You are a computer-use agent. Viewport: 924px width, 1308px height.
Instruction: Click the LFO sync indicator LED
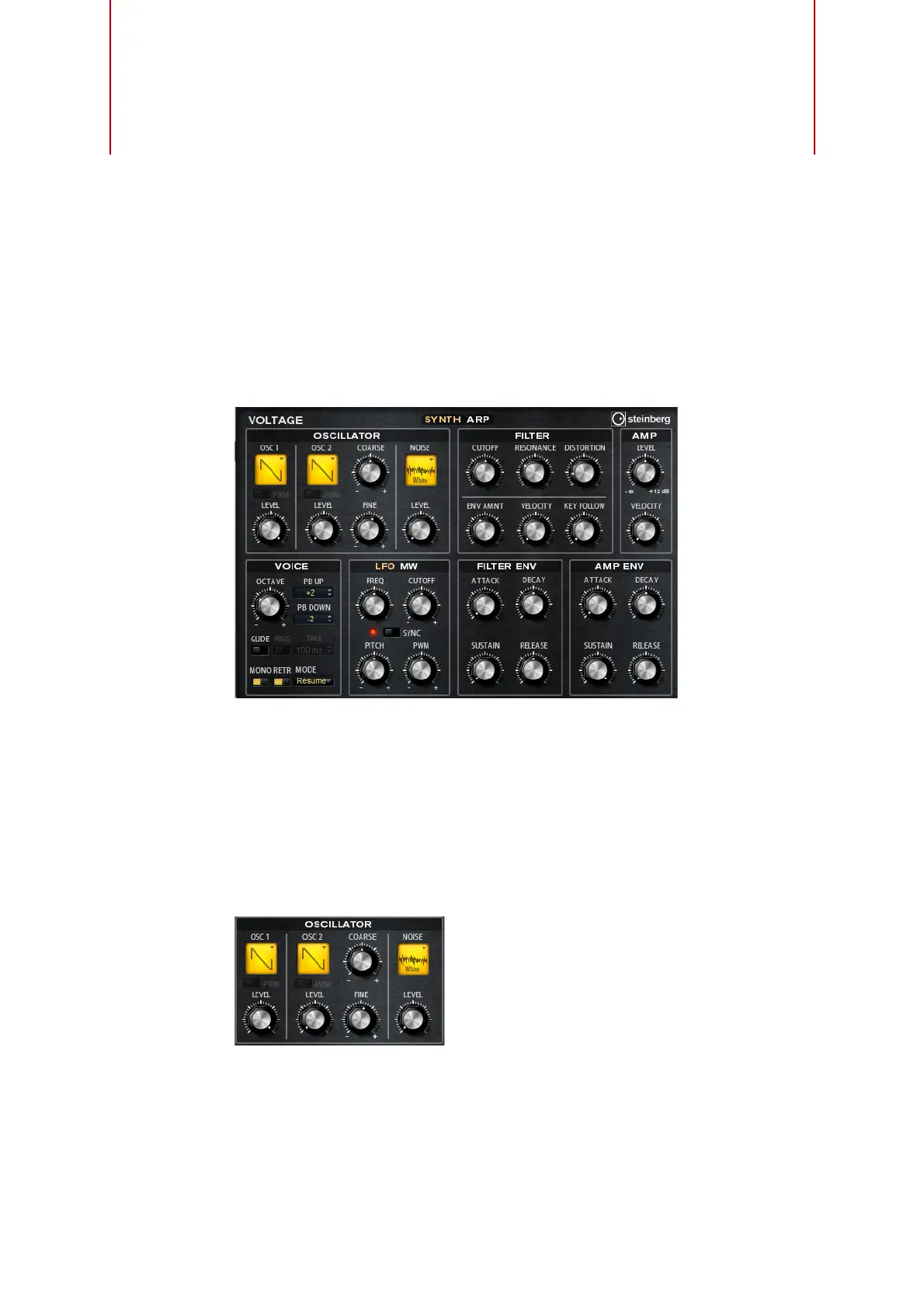(373, 632)
